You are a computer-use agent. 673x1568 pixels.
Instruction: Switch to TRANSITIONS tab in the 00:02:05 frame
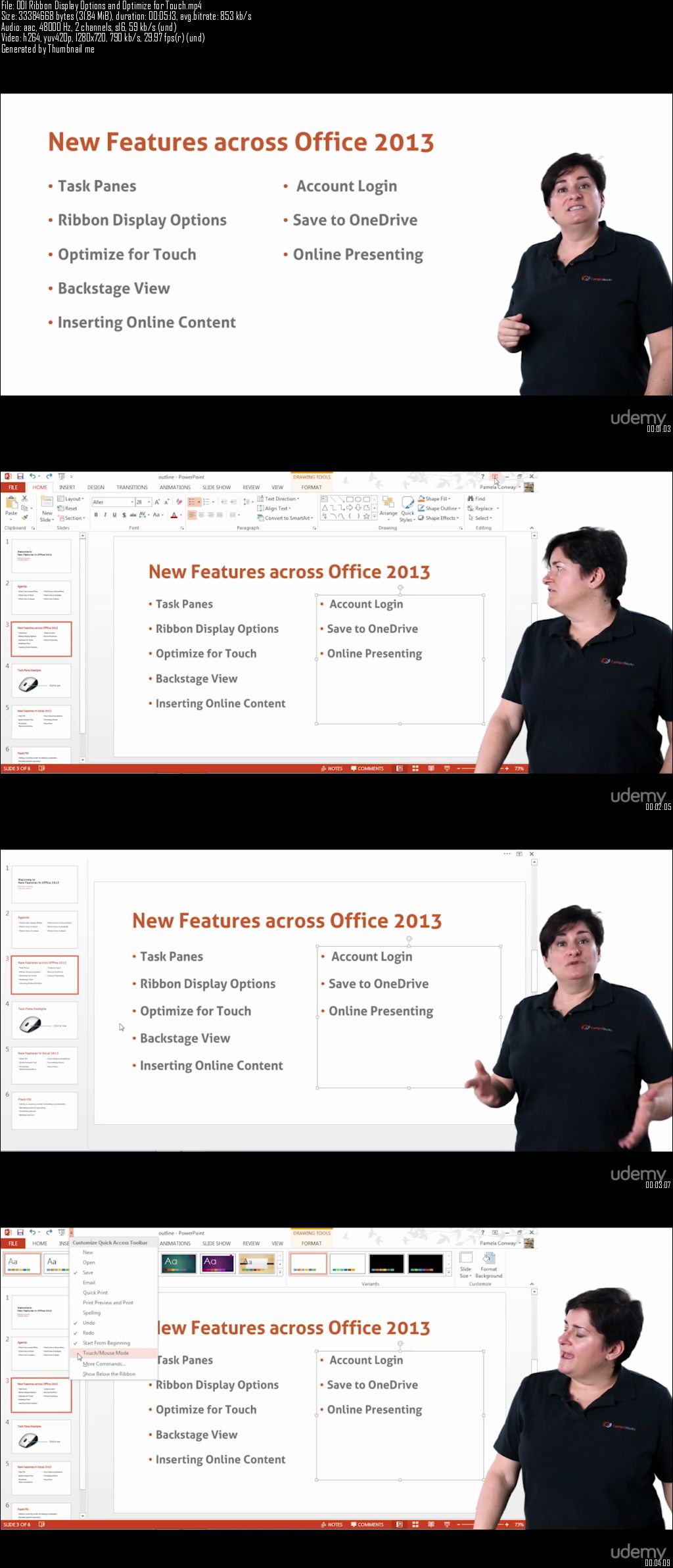[x=132, y=487]
